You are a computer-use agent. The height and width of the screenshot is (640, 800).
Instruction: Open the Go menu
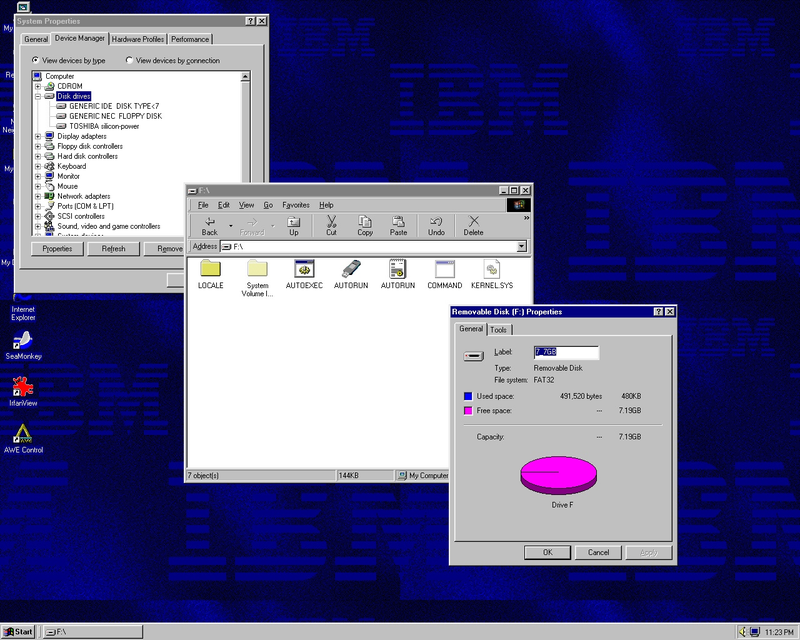pyautogui.click(x=268, y=205)
